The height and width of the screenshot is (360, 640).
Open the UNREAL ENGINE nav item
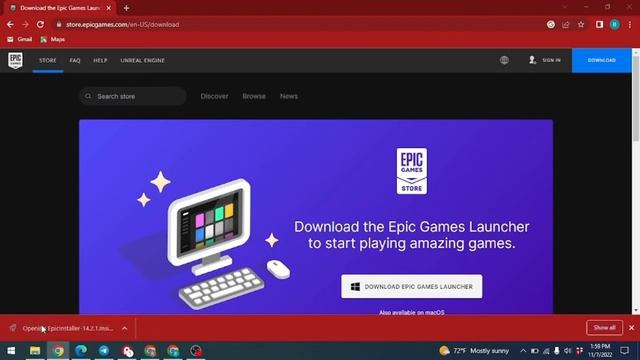(142, 60)
